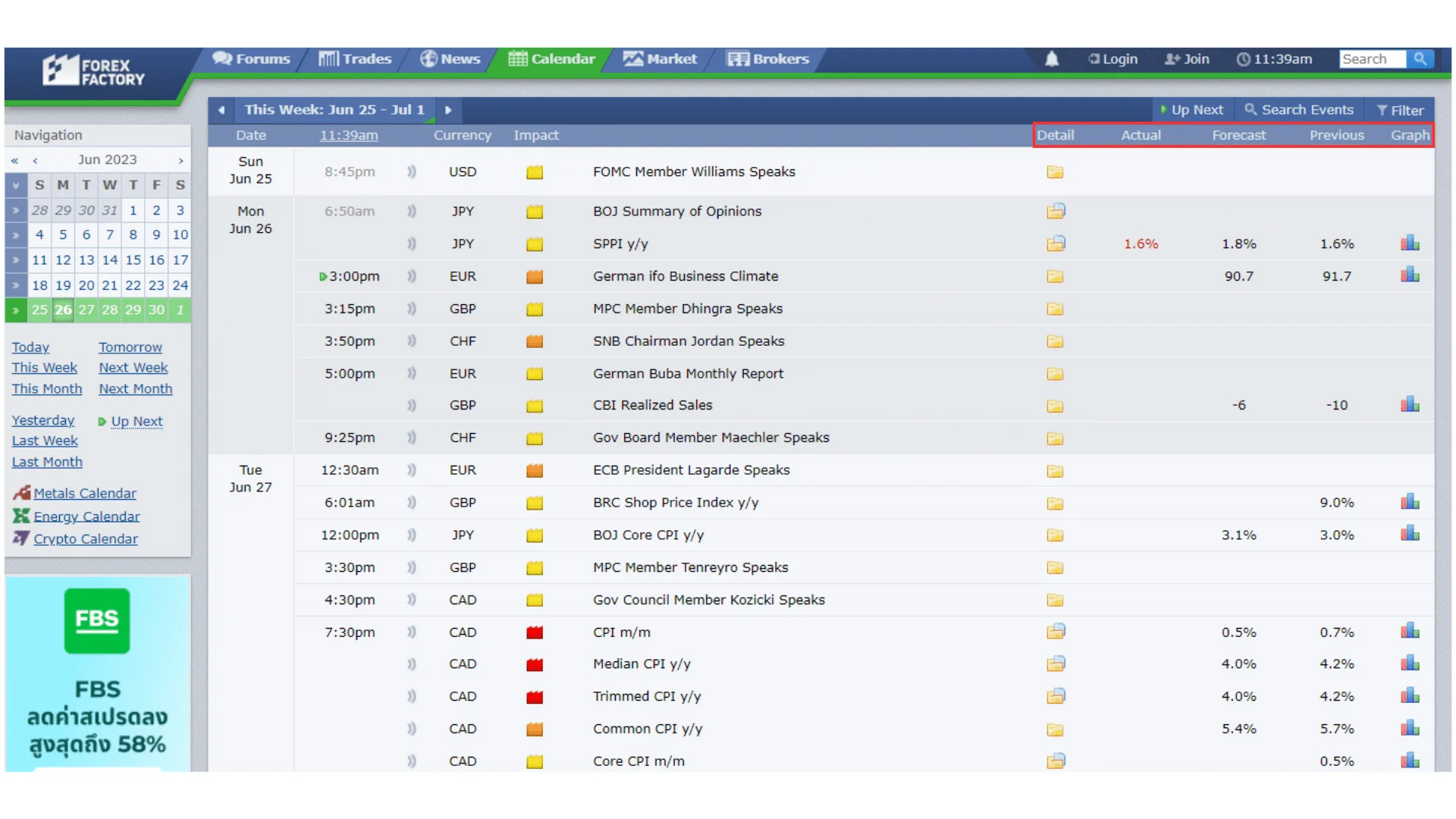The height and width of the screenshot is (819, 1456).
Task: Open detail folder for CPI m/m
Action: point(1056,632)
